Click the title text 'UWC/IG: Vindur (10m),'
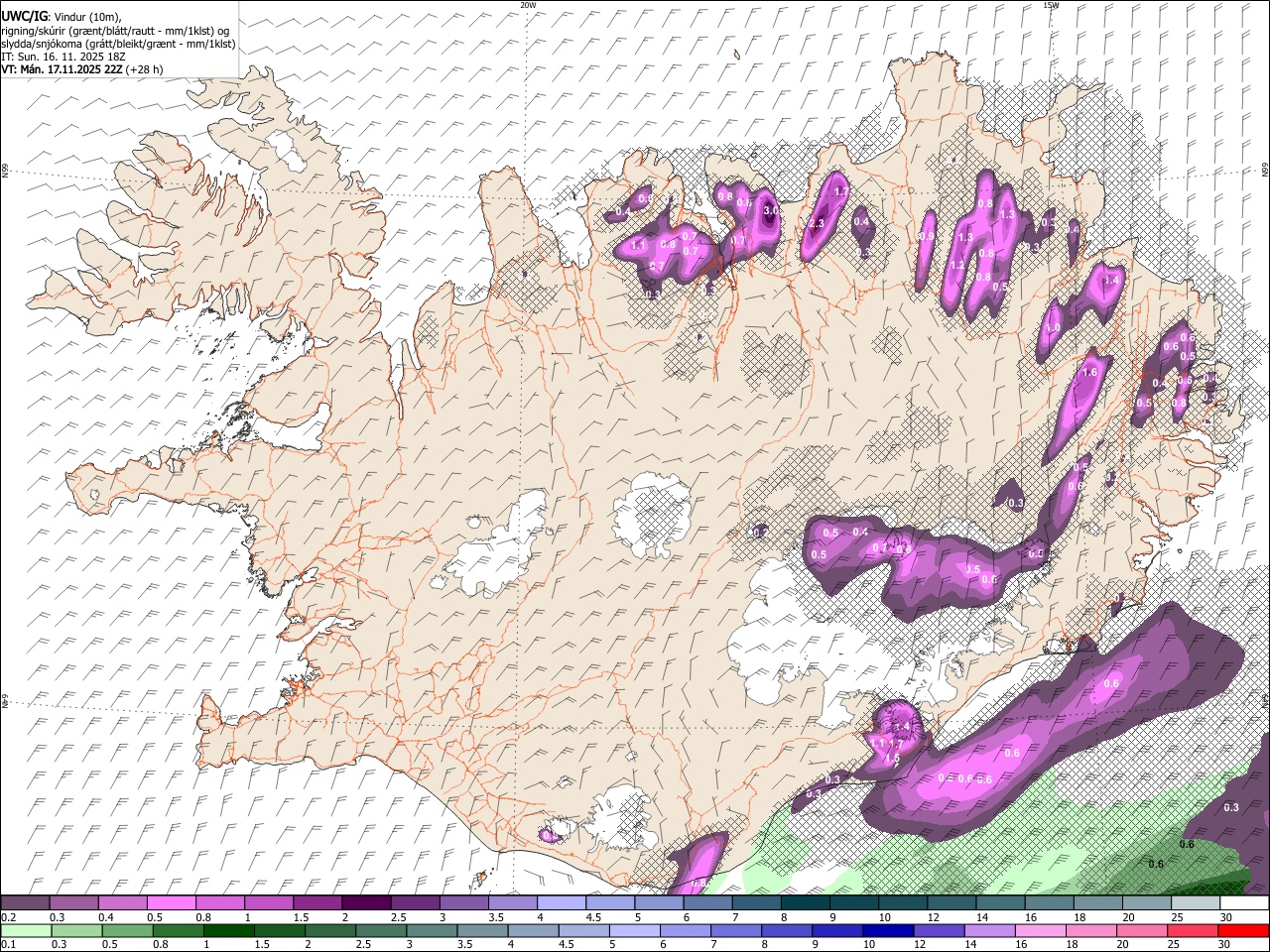The height and width of the screenshot is (952, 1270). [x=62, y=17]
